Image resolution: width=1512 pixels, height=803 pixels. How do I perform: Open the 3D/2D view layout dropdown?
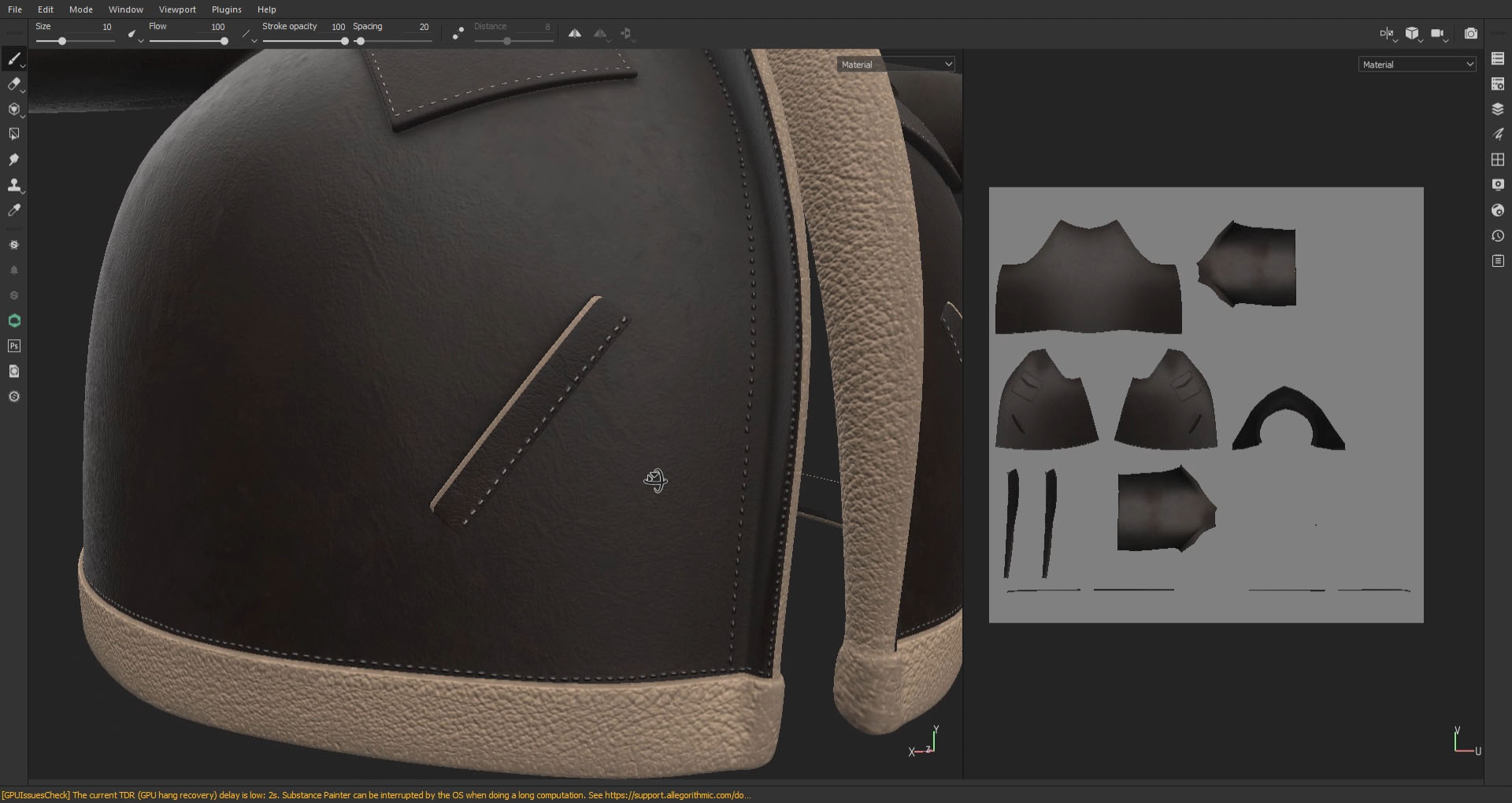pyautogui.click(x=1387, y=33)
